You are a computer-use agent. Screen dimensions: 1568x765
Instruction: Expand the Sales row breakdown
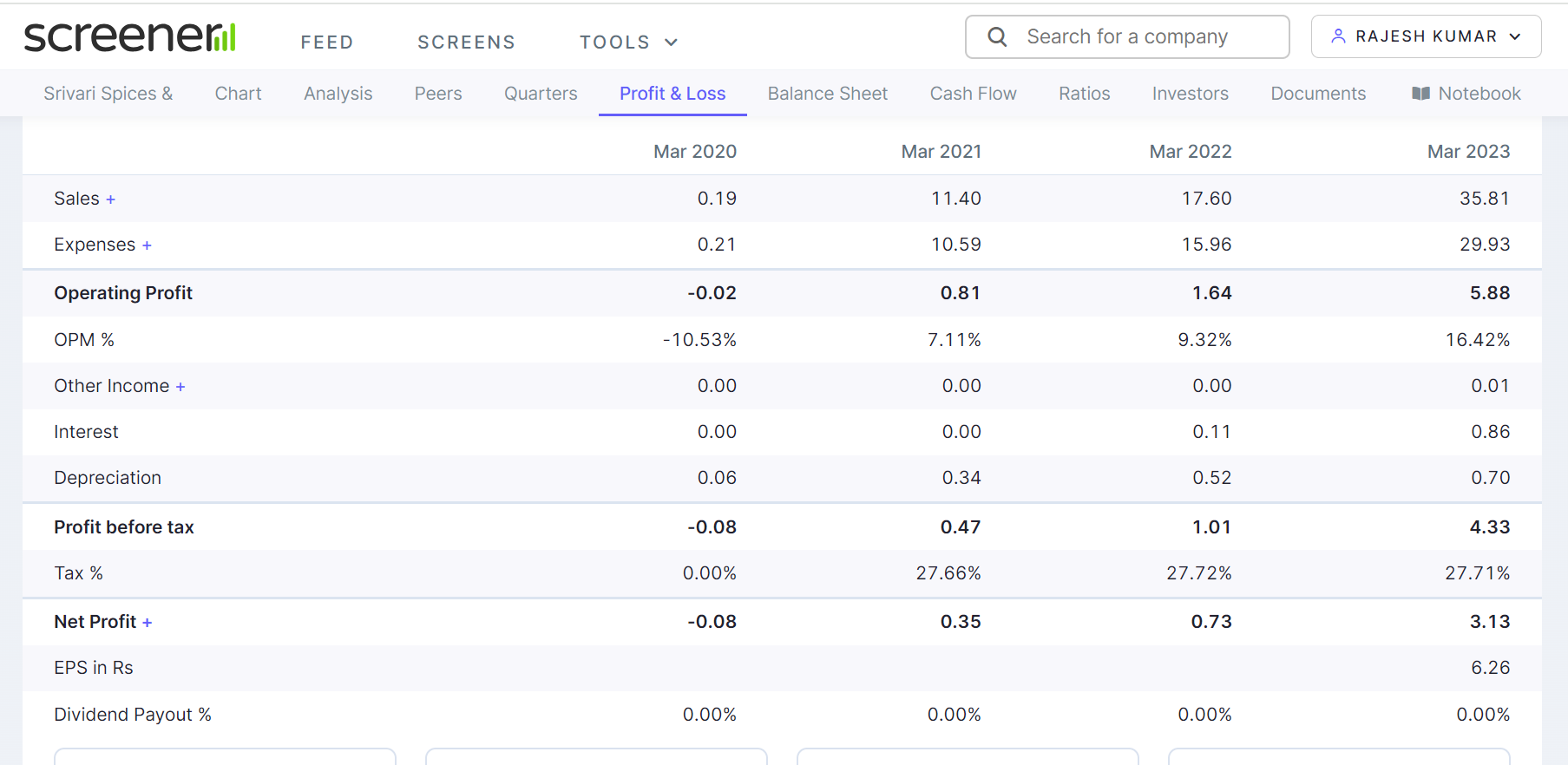pos(110,199)
